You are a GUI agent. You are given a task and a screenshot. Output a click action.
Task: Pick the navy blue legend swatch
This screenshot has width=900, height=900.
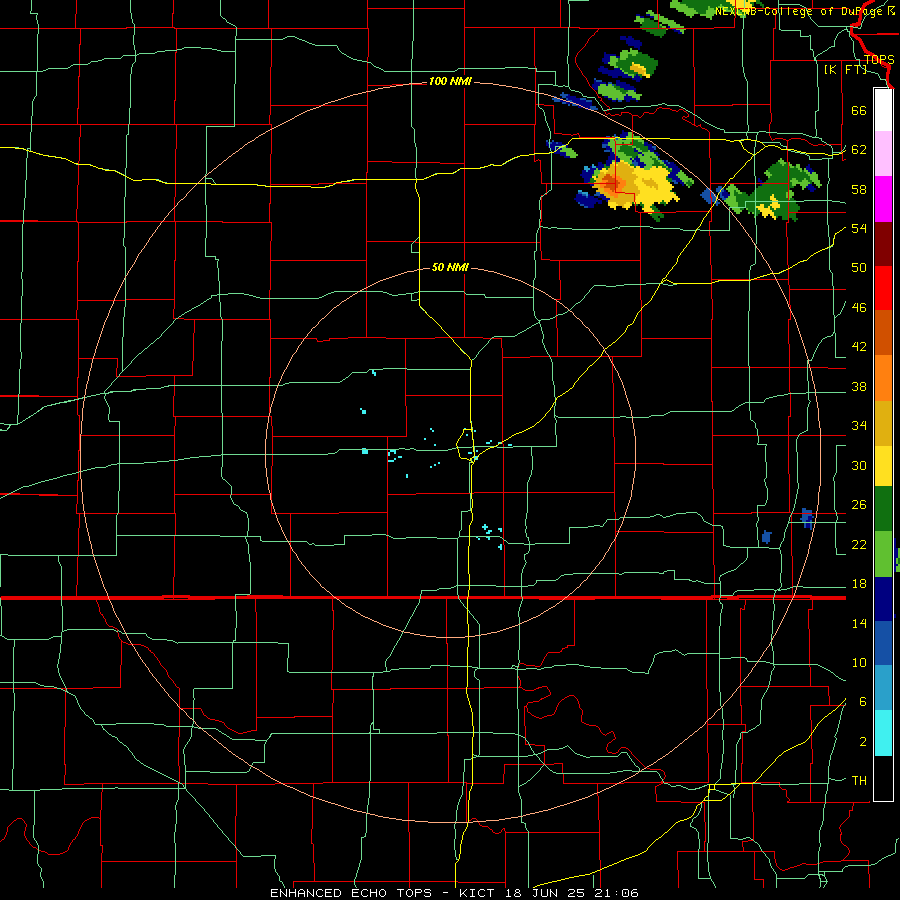click(x=883, y=599)
